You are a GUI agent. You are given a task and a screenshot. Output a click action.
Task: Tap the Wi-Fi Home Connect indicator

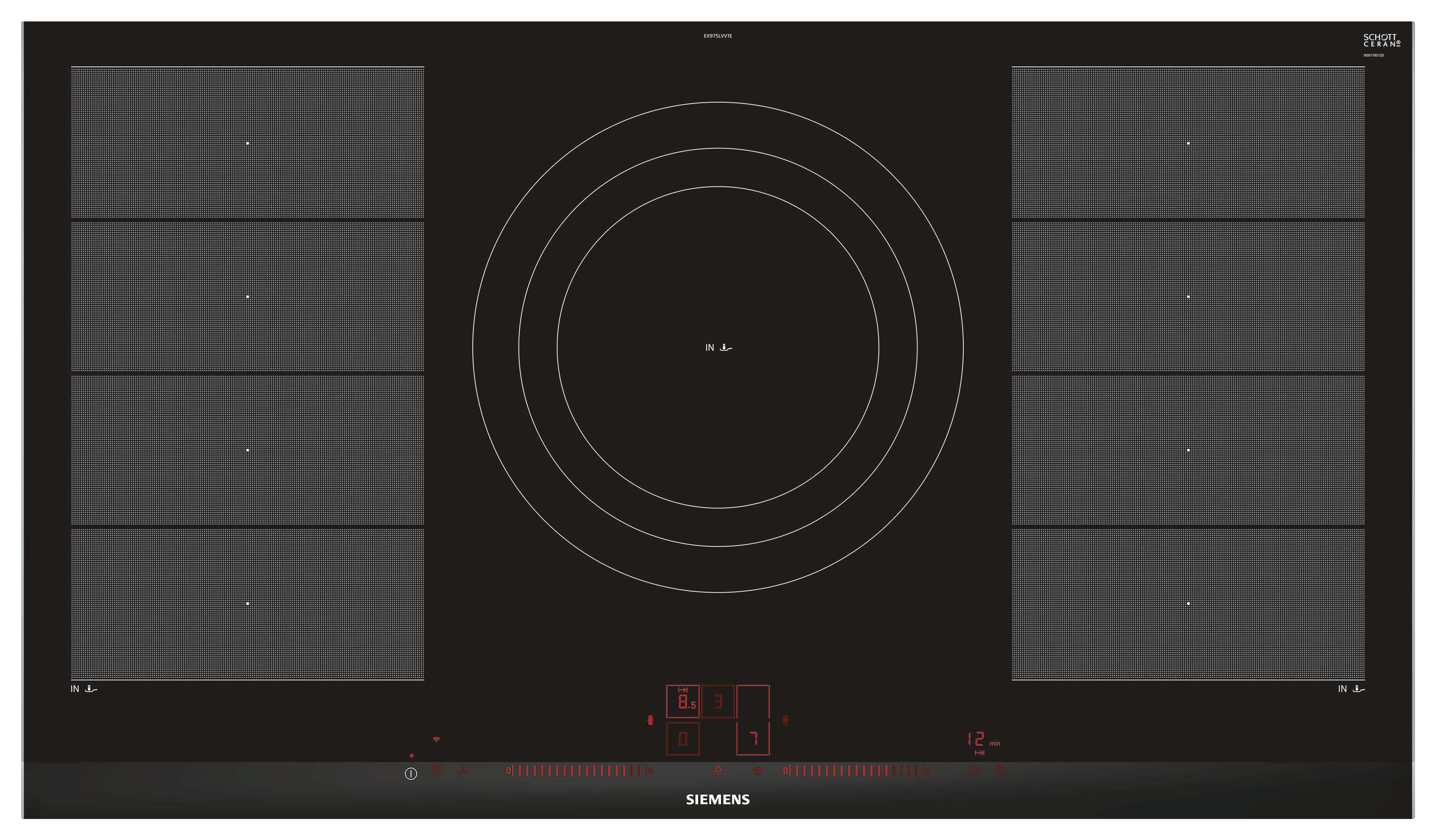coord(436,739)
